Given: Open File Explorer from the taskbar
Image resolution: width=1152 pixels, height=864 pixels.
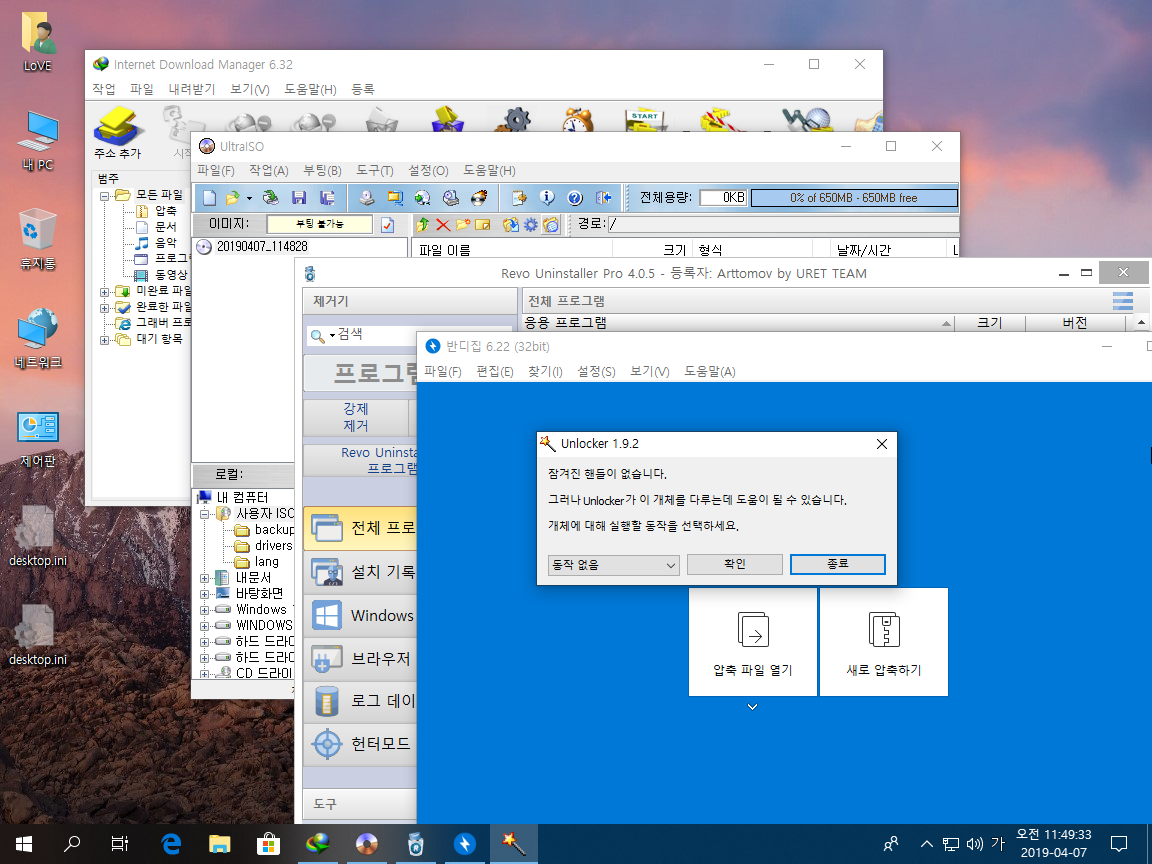Looking at the screenshot, I should pos(220,843).
